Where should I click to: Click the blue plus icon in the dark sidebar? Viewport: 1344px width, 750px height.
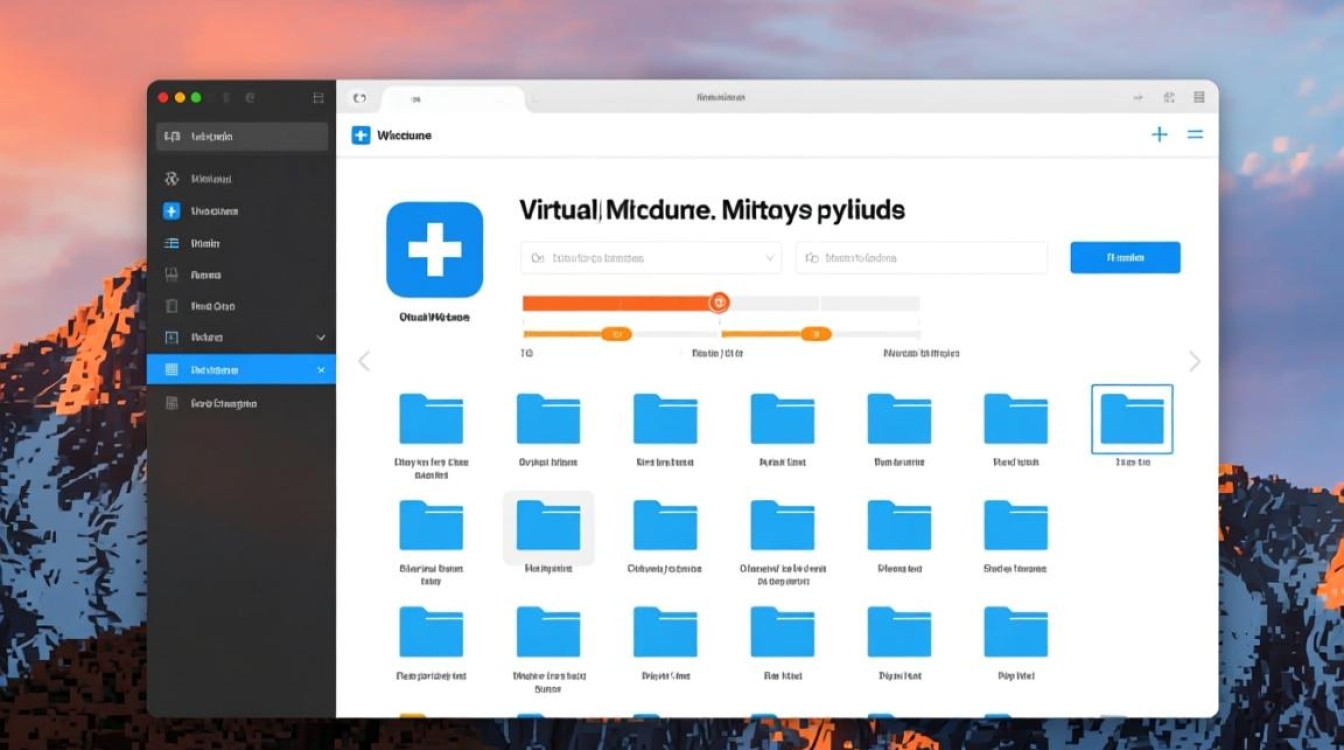(171, 211)
